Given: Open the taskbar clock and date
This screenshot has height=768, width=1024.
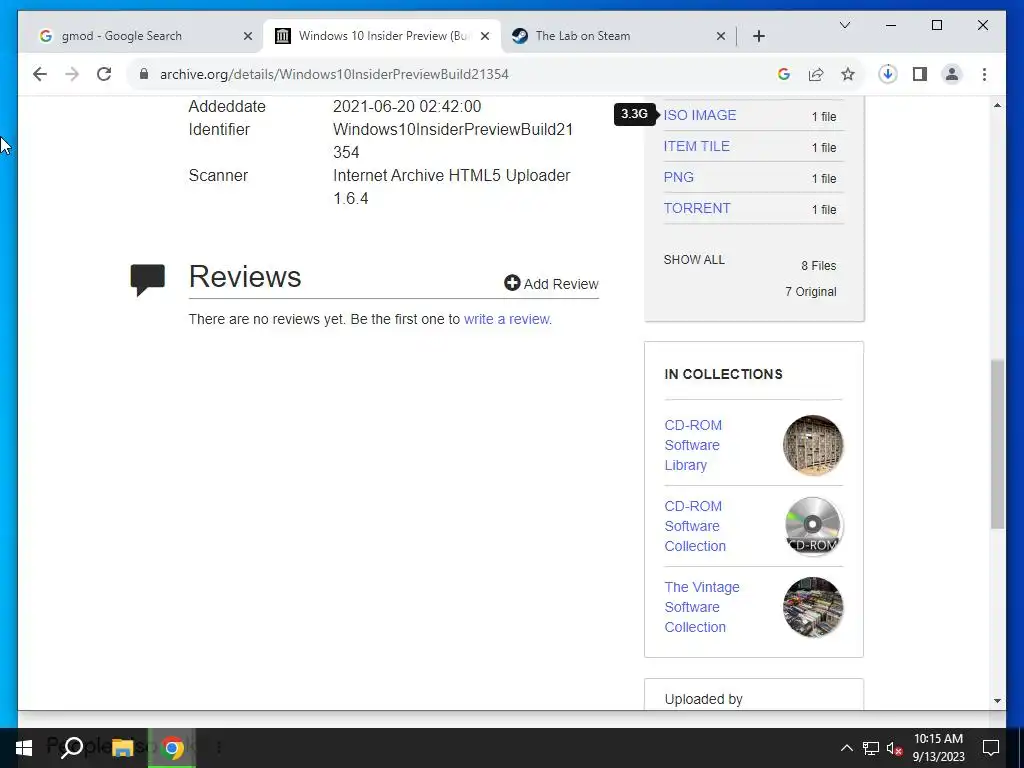Looking at the screenshot, I should [x=938, y=748].
